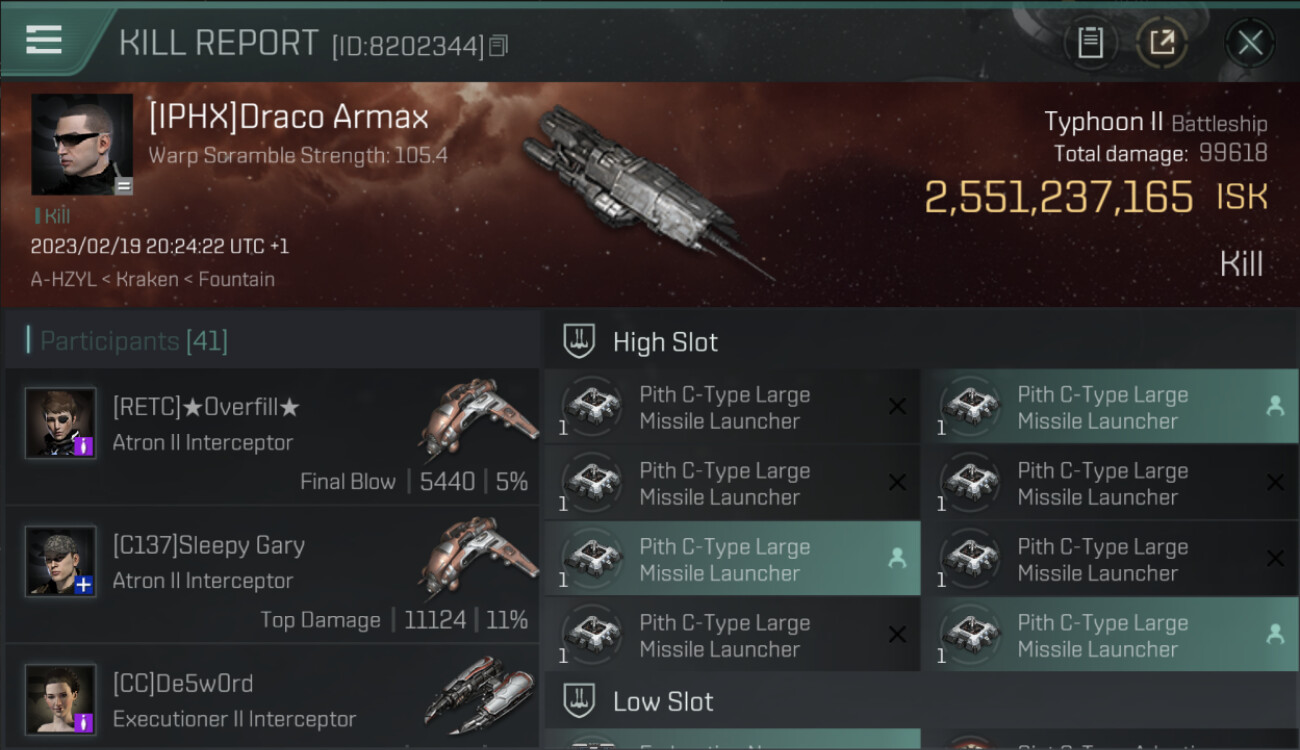Open Sleepy Gary's character portrait
This screenshot has width=1300, height=750.
click(x=61, y=562)
